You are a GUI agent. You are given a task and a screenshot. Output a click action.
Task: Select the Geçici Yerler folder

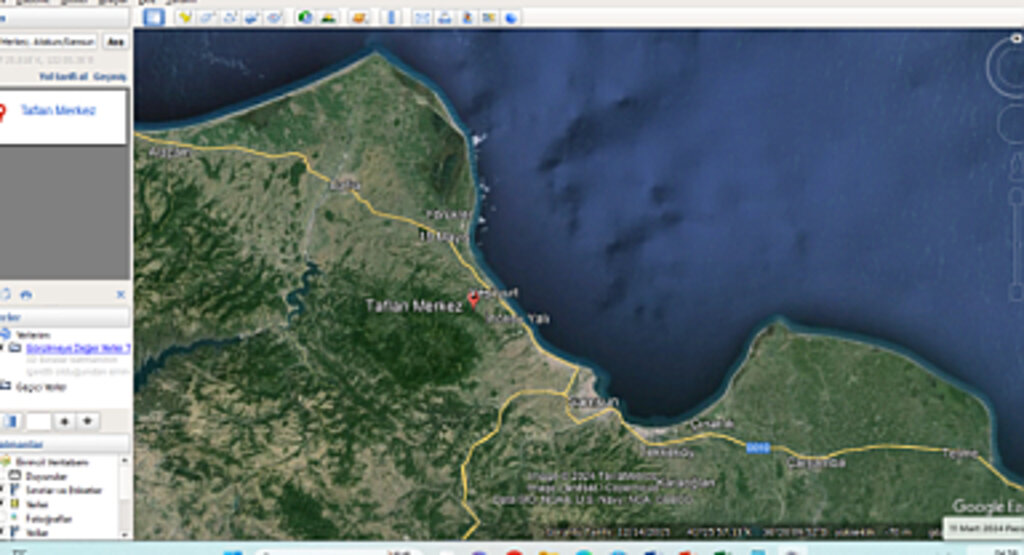(41, 387)
